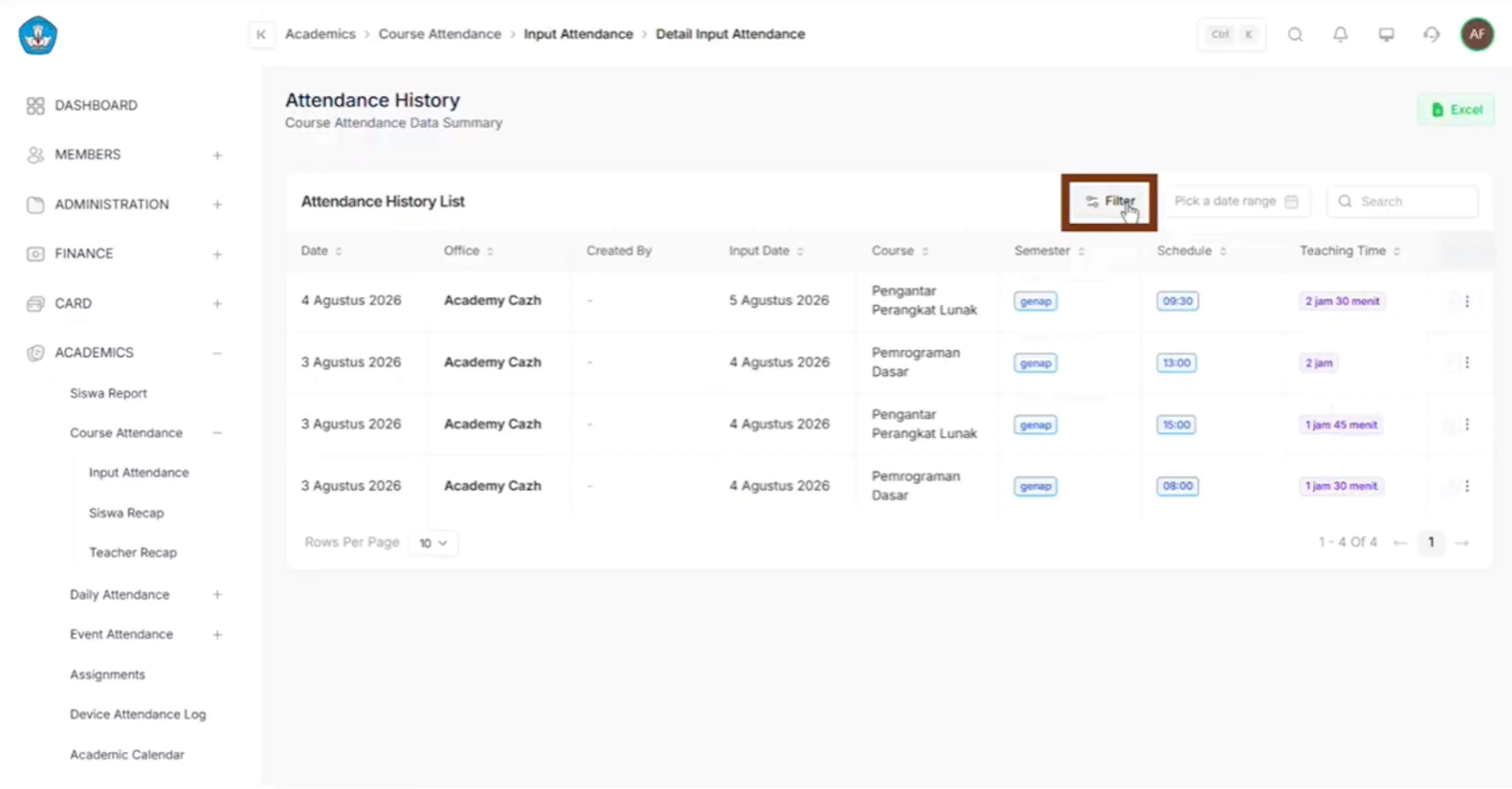Click the '2 jam 30 menit' badge

[1342, 301]
